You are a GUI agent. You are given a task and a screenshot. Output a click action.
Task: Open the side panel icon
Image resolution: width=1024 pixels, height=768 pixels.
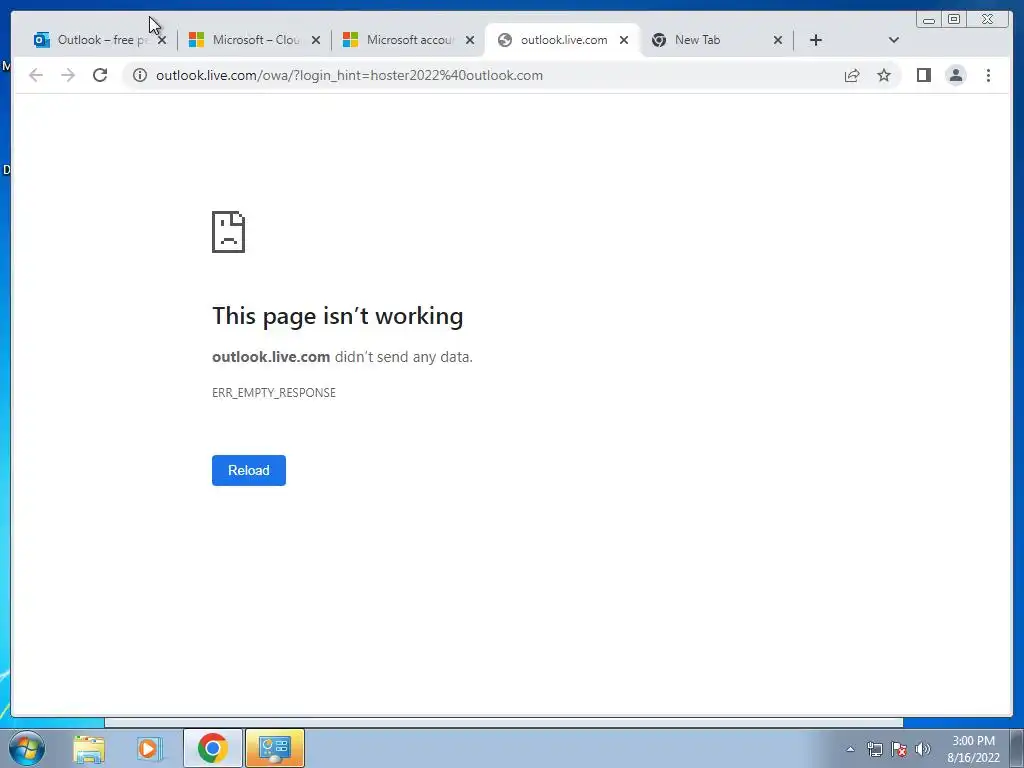pos(923,75)
